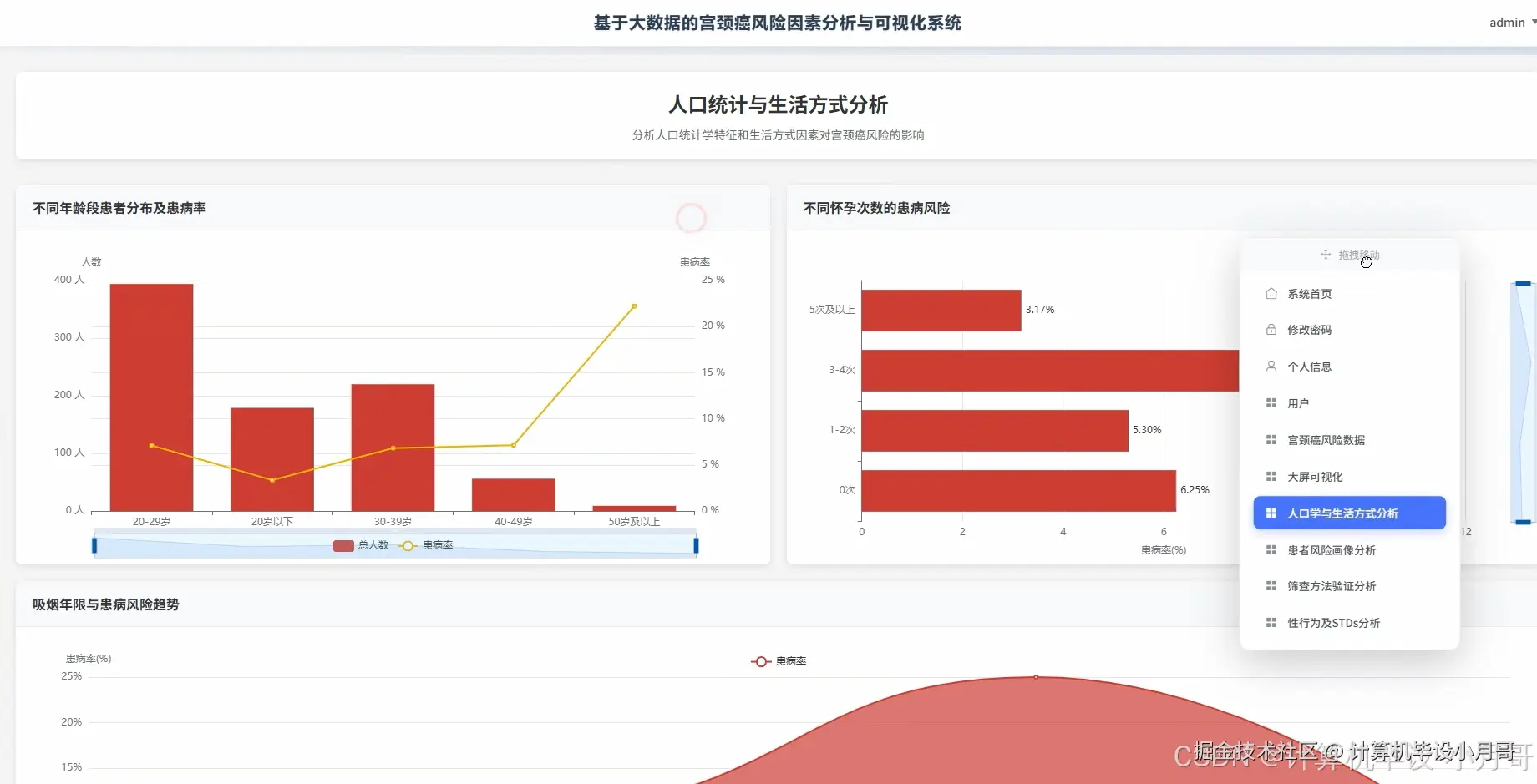Open the 宫颈癌风险数据 menu item
1537x784 pixels.
click(x=1349, y=440)
